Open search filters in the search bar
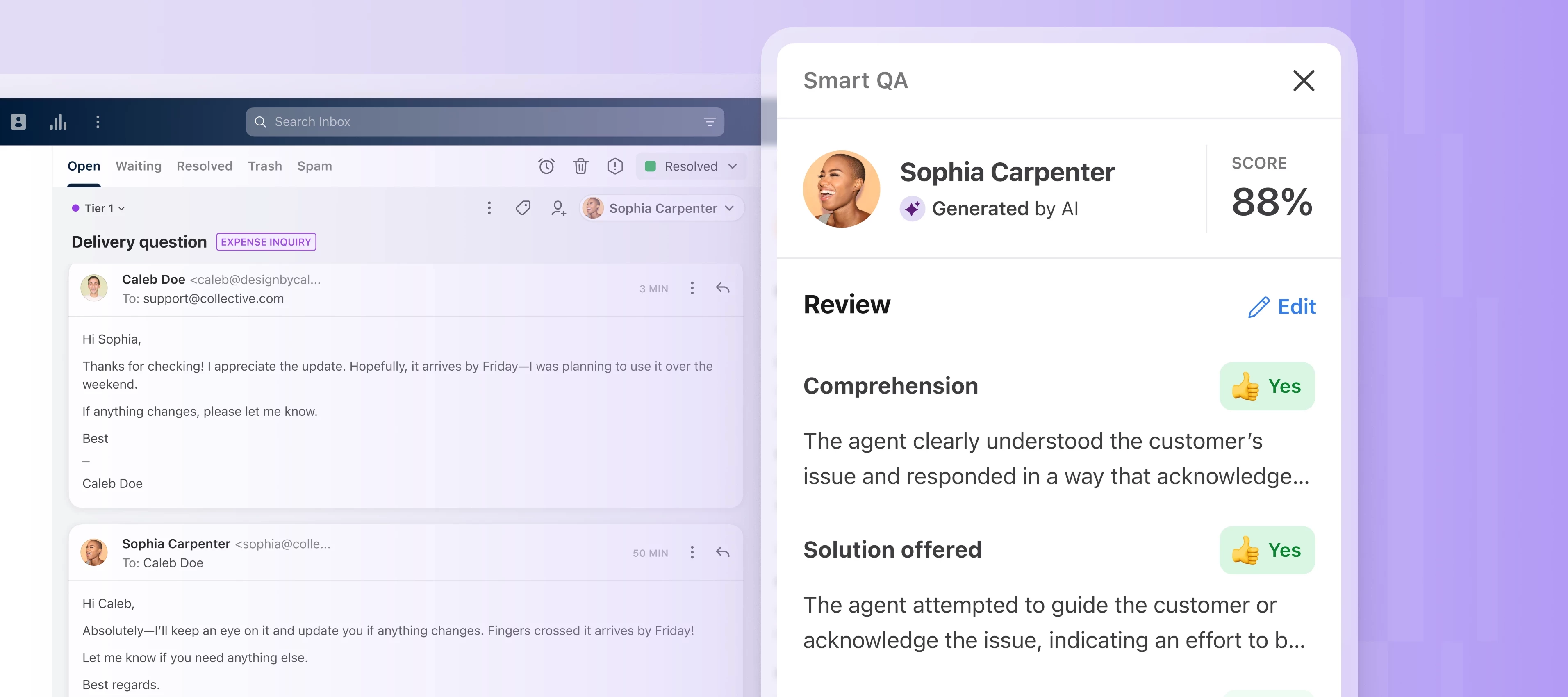Viewport: 1568px width, 697px height. pos(710,121)
